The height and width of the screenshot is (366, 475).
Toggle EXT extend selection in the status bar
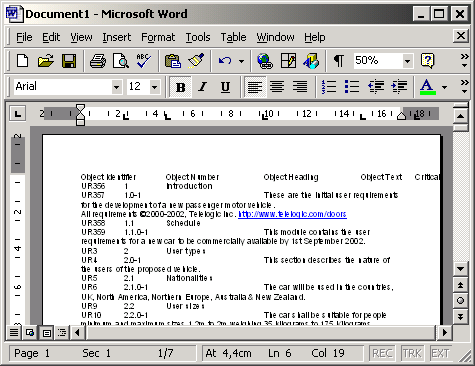pos(440,353)
